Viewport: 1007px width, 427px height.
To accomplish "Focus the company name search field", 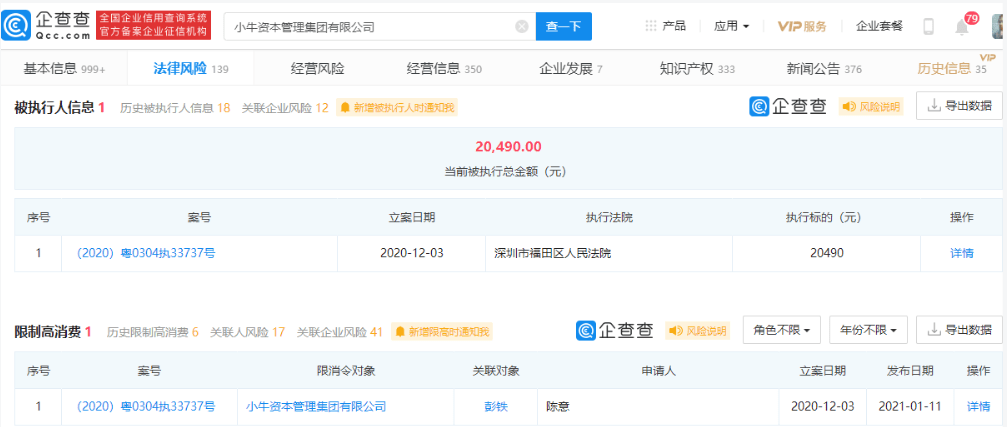I will pyautogui.click(x=380, y=26).
